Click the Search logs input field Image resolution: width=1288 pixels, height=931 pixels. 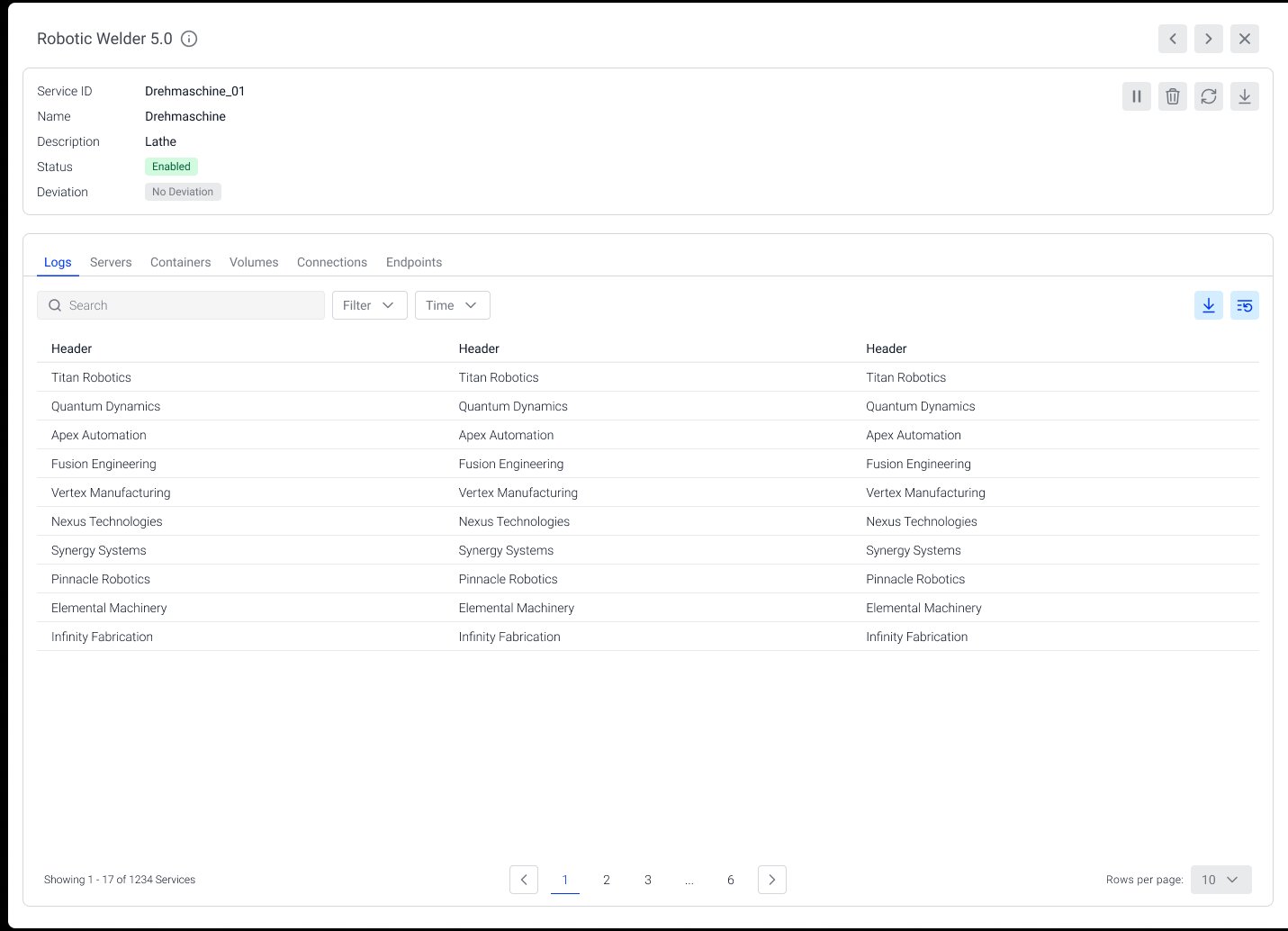click(189, 305)
